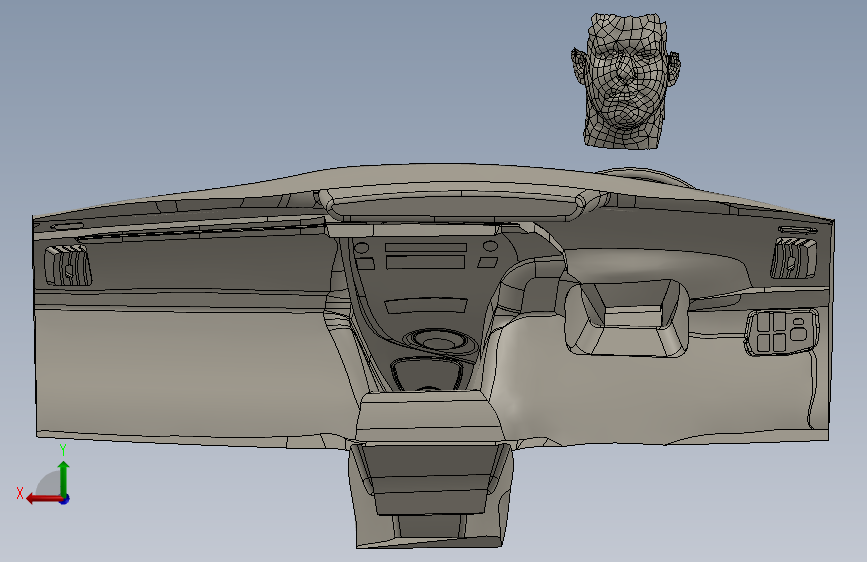
Task: Click the green Y axis arrow
Action: point(64,478)
